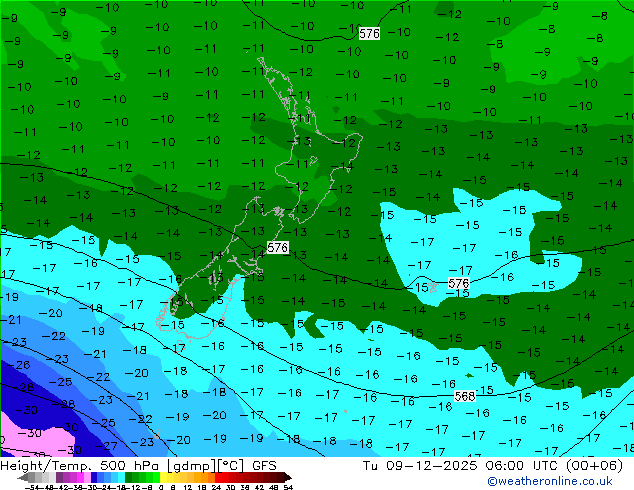Click the "Height/Temp. 500 hPa" map title
The height and width of the screenshot is (490, 634).
coord(82,466)
